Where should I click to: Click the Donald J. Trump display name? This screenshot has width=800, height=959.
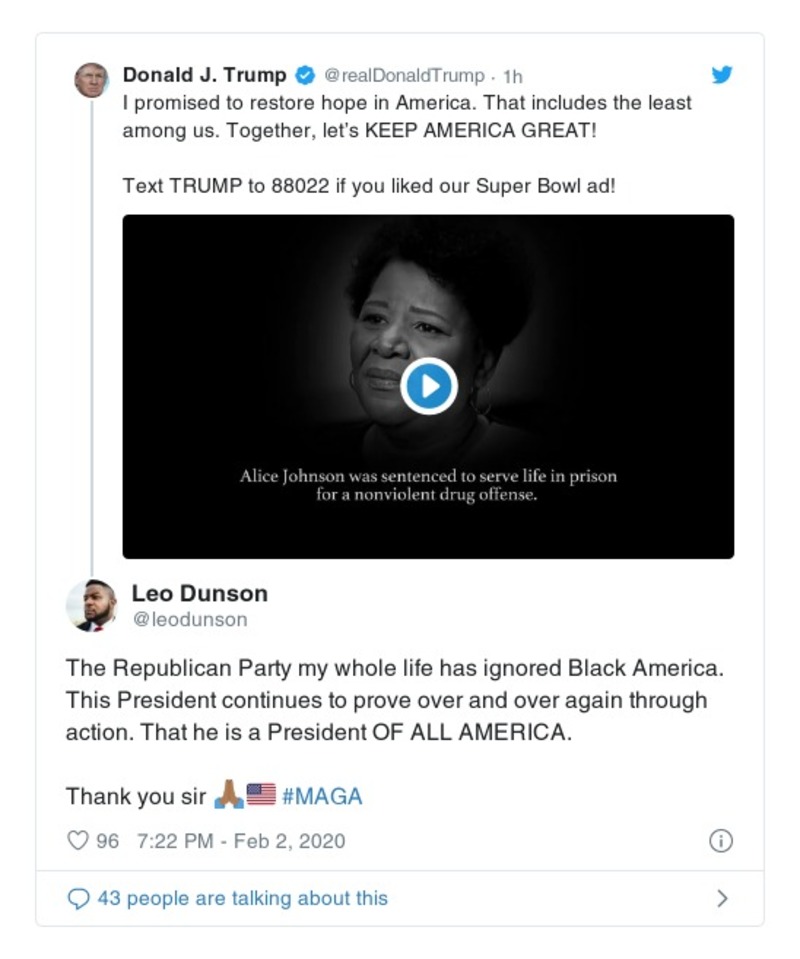click(x=204, y=76)
